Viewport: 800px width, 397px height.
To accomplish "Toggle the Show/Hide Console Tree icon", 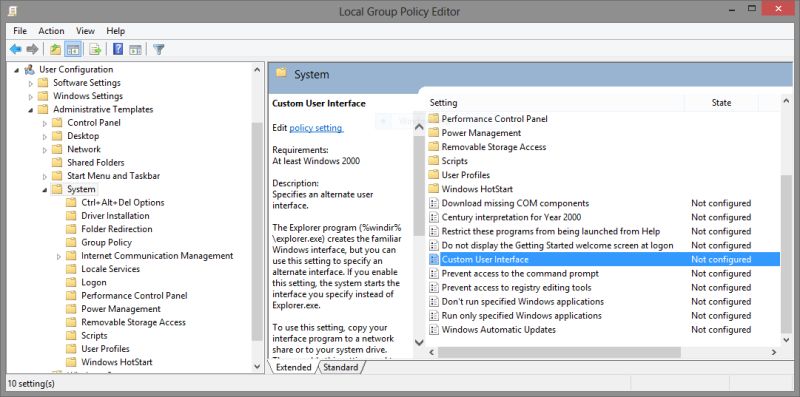I will pyautogui.click(x=73, y=49).
